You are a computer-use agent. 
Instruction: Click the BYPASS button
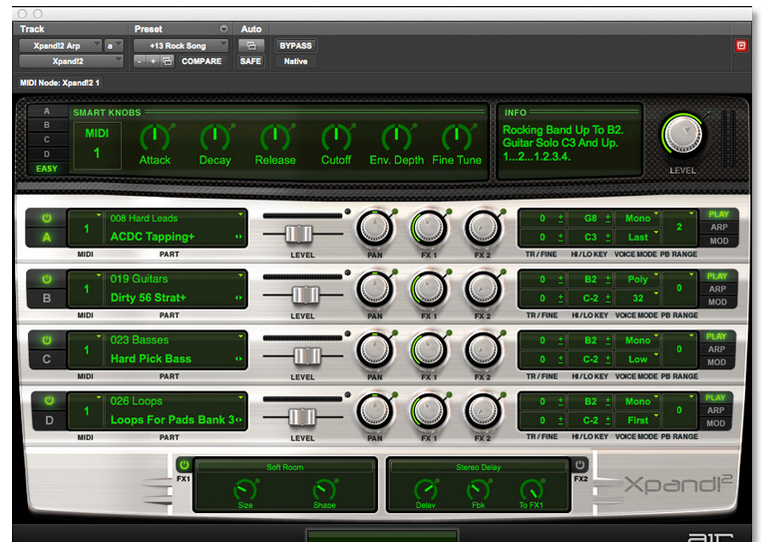[295, 46]
